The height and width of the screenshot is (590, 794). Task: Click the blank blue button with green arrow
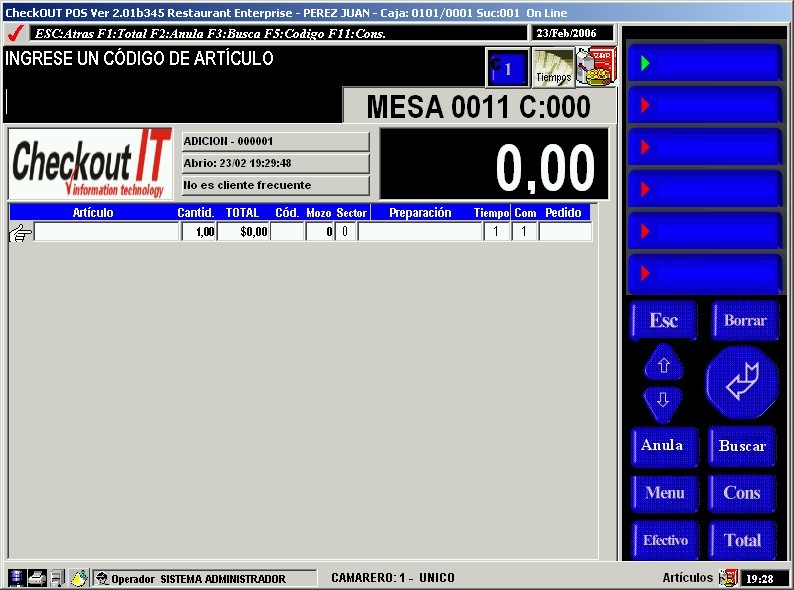point(704,63)
